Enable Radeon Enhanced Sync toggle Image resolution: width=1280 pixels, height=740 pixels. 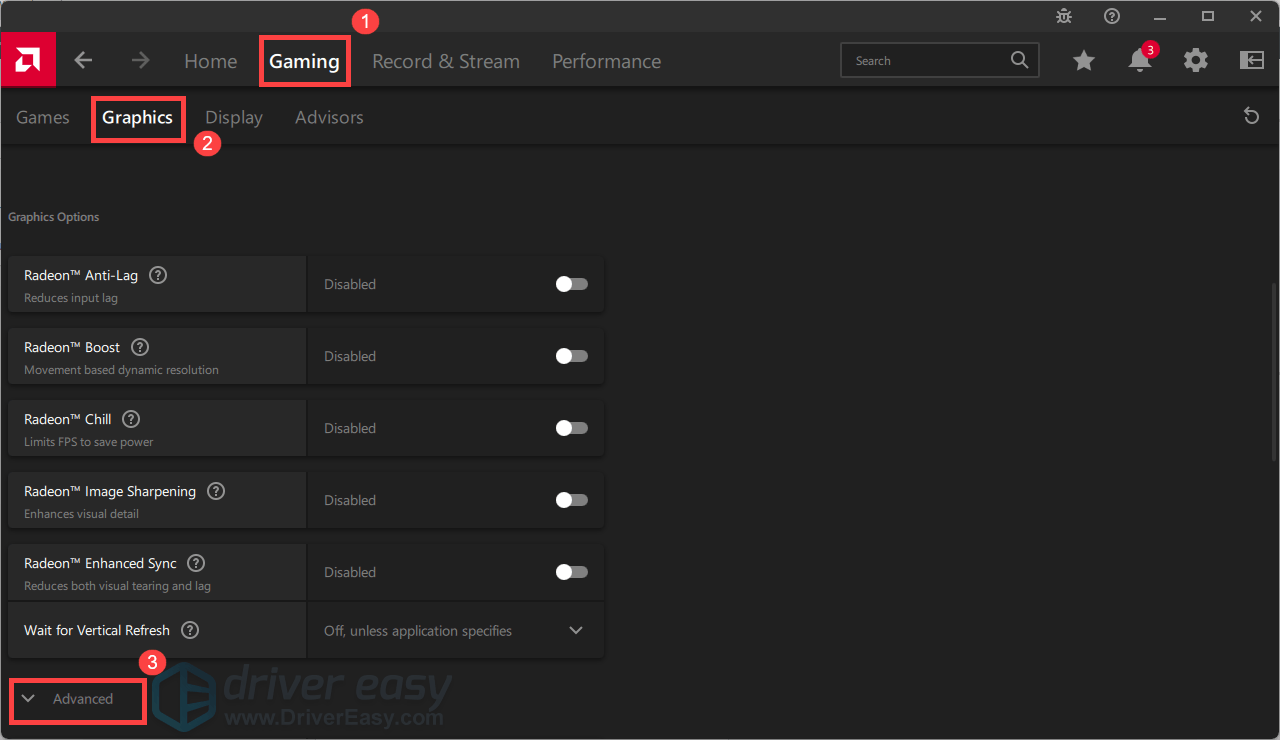click(x=572, y=572)
